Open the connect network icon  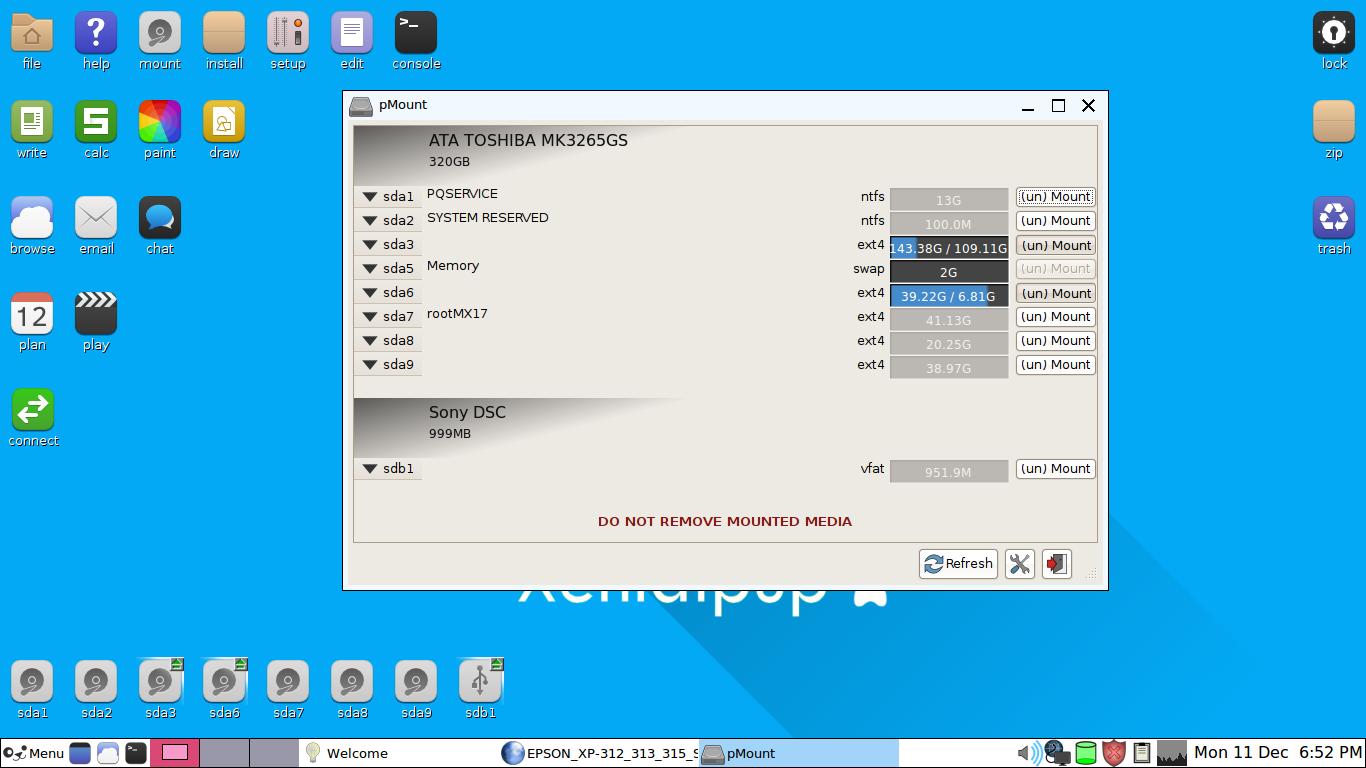(x=33, y=418)
